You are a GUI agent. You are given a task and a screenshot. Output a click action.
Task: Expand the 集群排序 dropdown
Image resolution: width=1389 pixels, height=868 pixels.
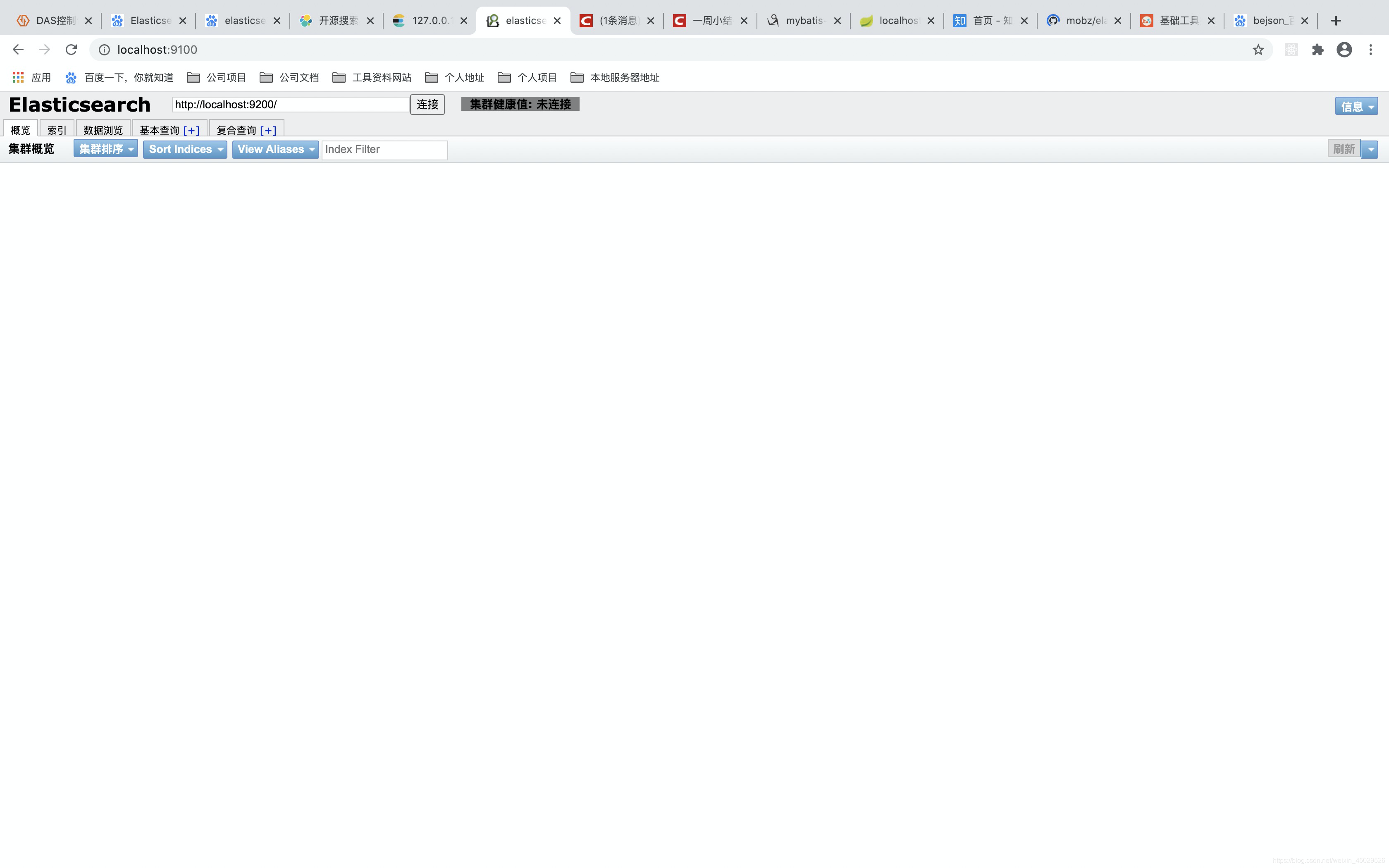[x=105, y=149]
